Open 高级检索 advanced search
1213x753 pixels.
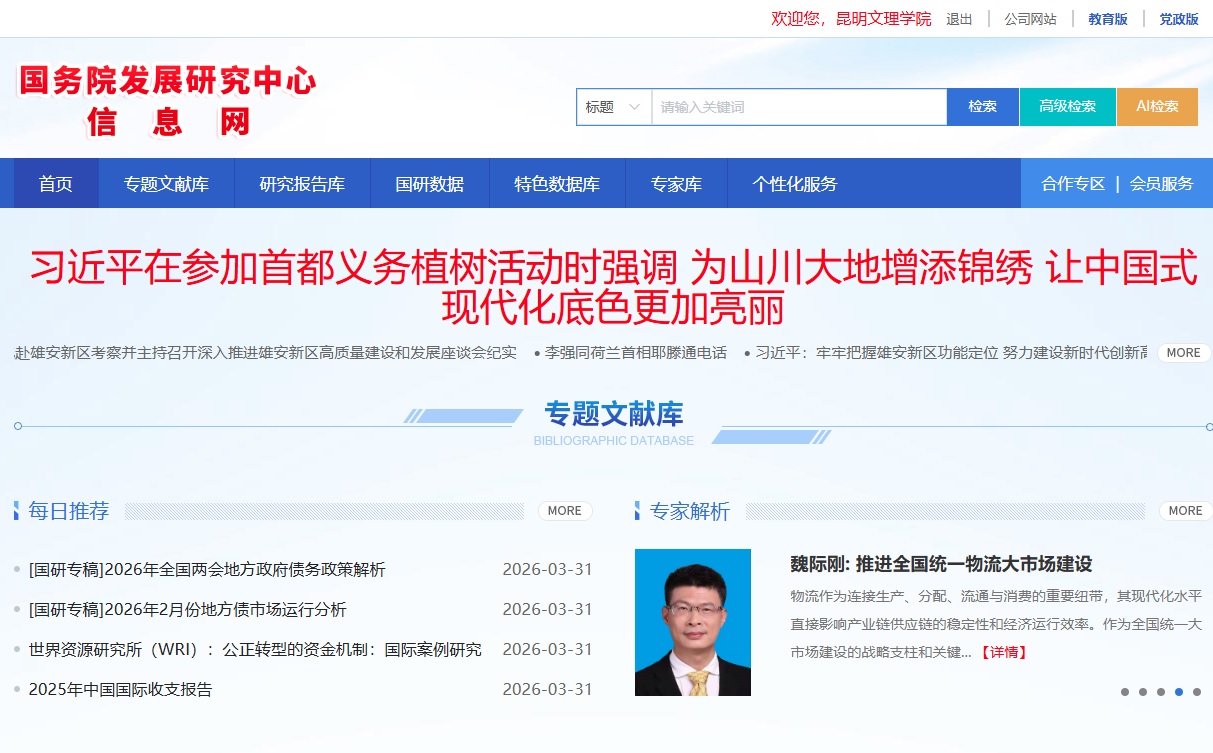[1067, 106]
